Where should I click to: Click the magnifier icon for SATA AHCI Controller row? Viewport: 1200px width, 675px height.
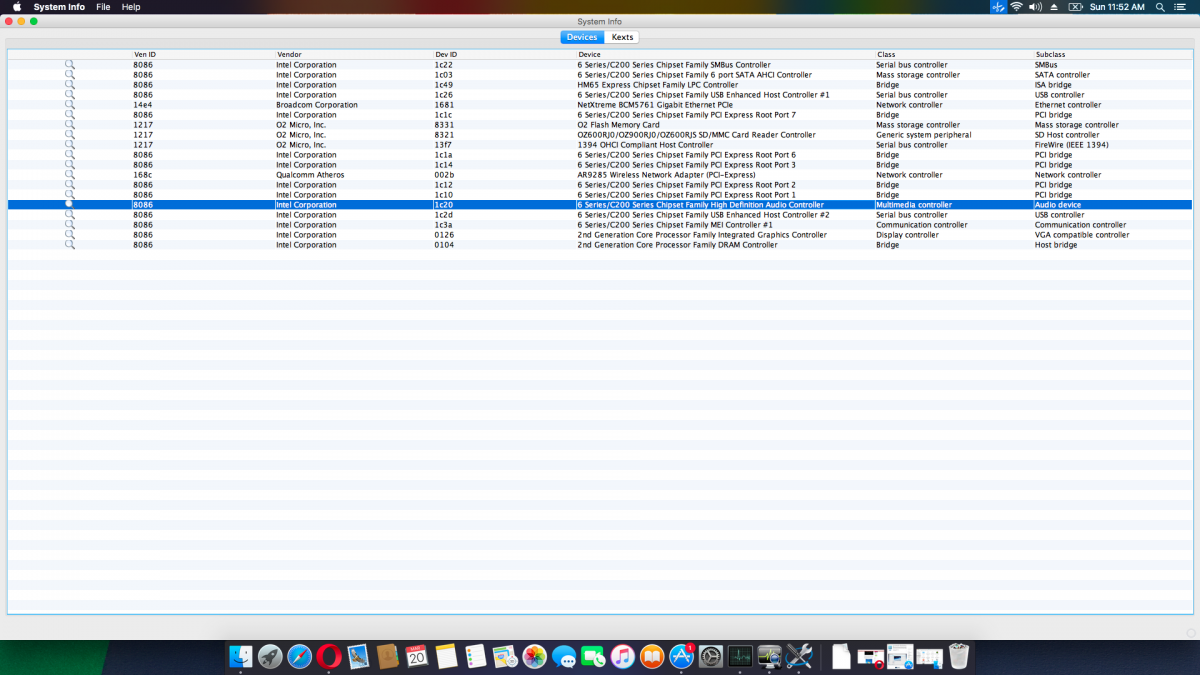(70, 75)
